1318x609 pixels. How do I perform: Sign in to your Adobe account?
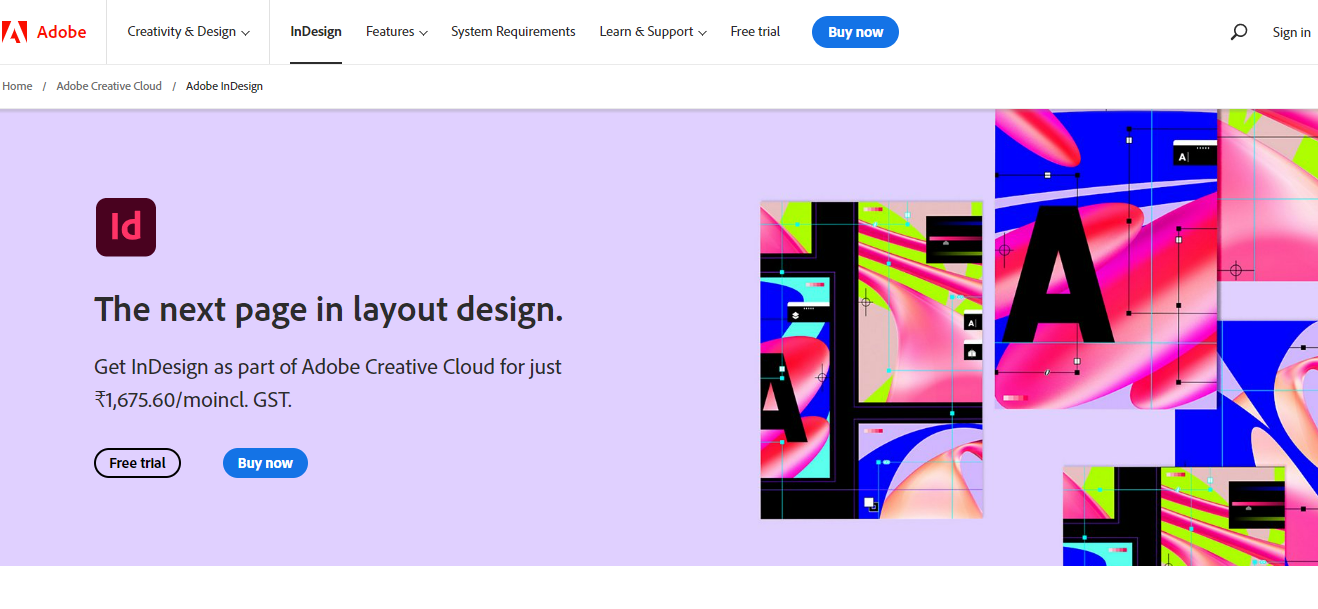[x=1291, y=31]
